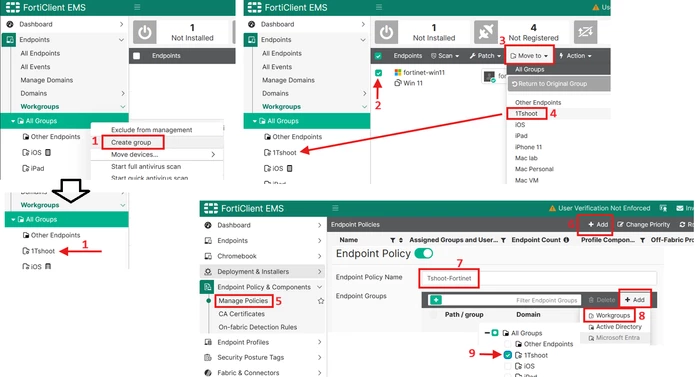Click Delete in the Endpoint Groups bar
This screenshot has height=377, width=700.
(601, 300)
